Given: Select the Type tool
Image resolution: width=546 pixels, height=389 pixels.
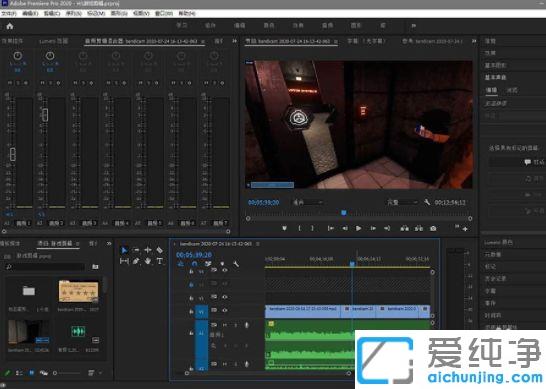Looking at the screenshot, I should point(159,261).
